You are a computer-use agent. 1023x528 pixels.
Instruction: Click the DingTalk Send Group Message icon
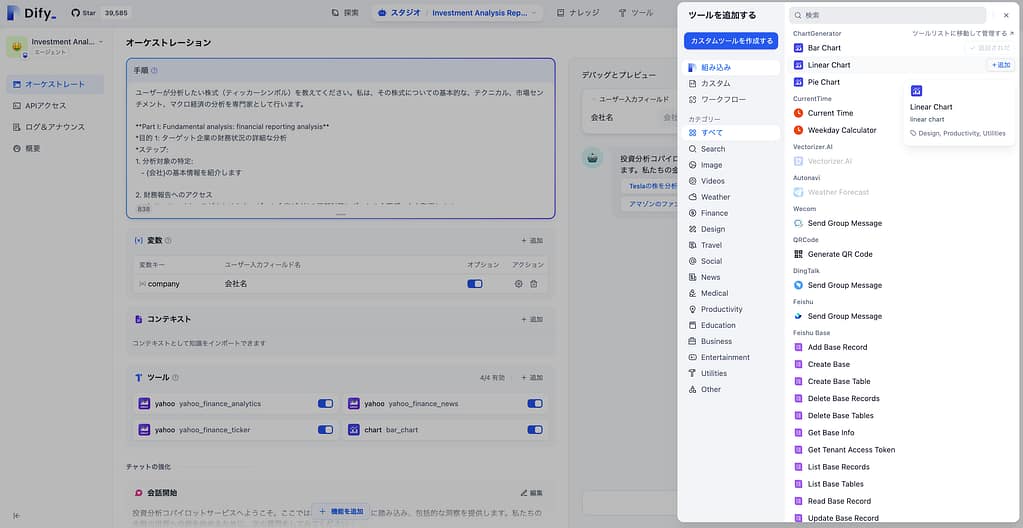coord(798,285)
